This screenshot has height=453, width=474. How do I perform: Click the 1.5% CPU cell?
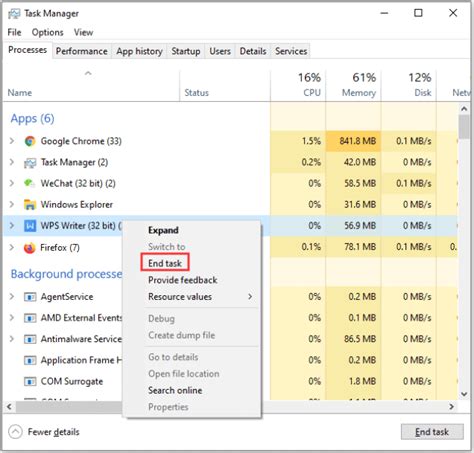point(298,141)
